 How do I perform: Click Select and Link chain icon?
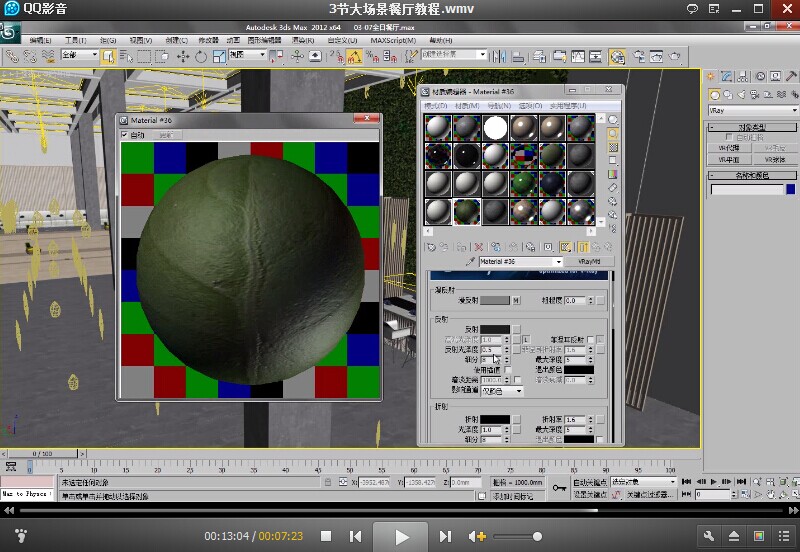(x=12, y=57)
